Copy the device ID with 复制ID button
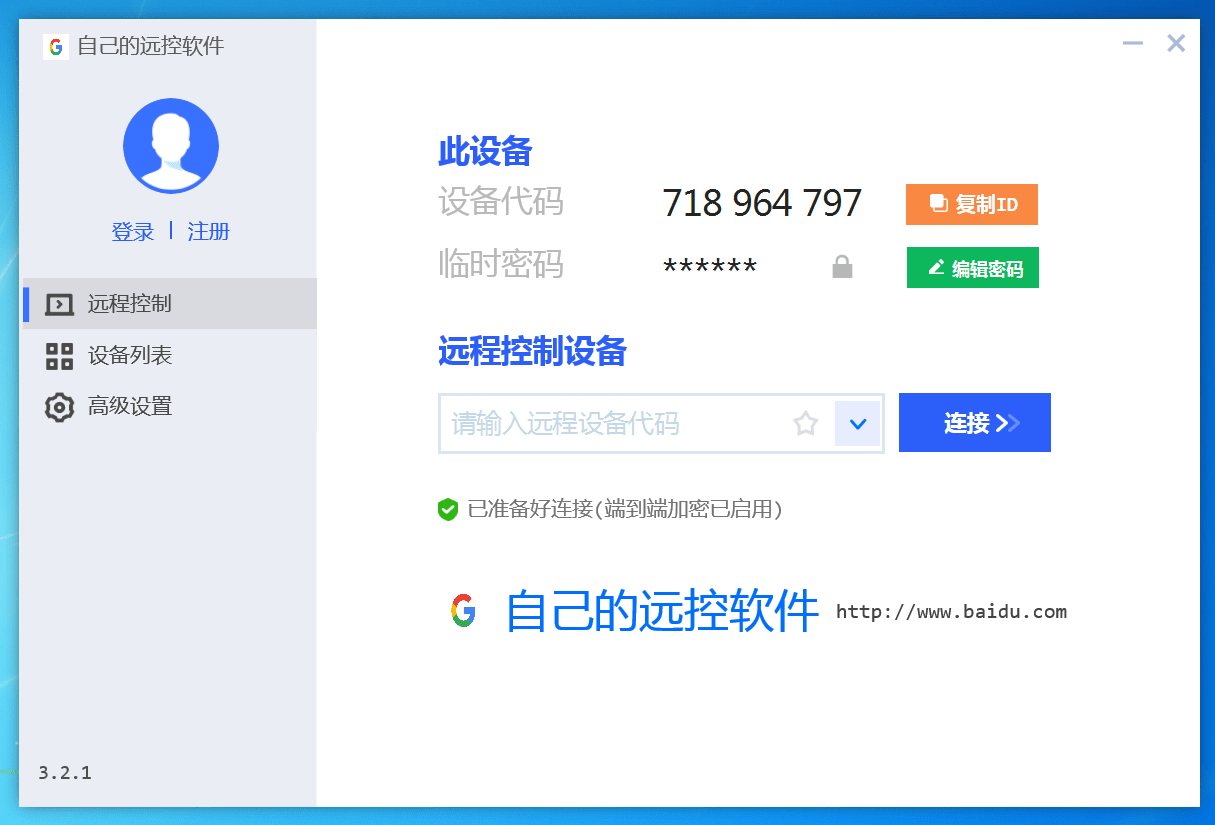The width and height of the screenshot is (1215, 825). 972,204
